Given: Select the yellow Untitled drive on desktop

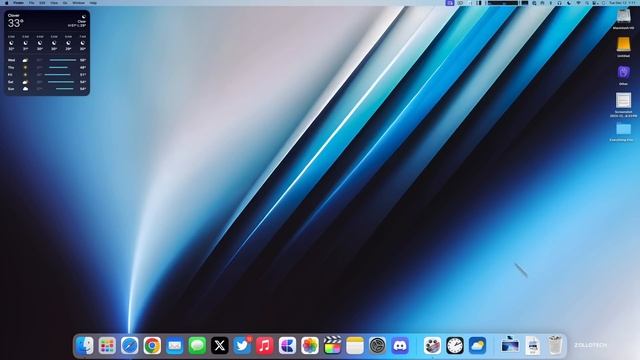Looking at the screenshot, I should pyautogui.click(x=623, y=44).
